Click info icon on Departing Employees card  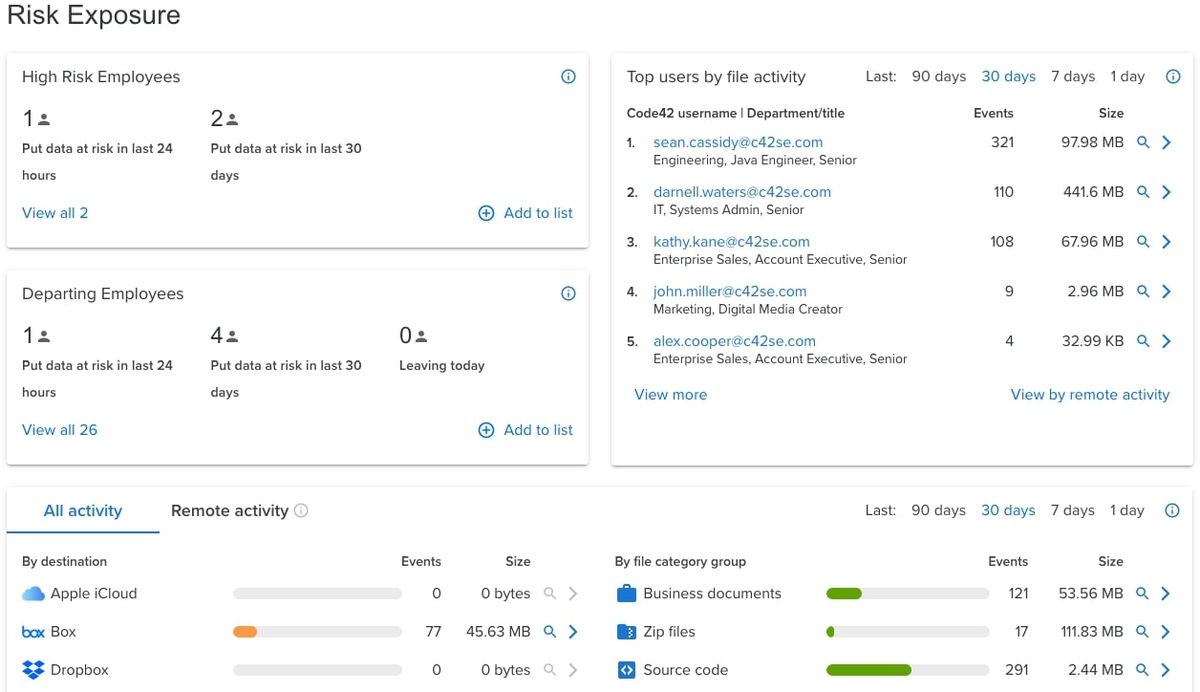click(568, 294)
